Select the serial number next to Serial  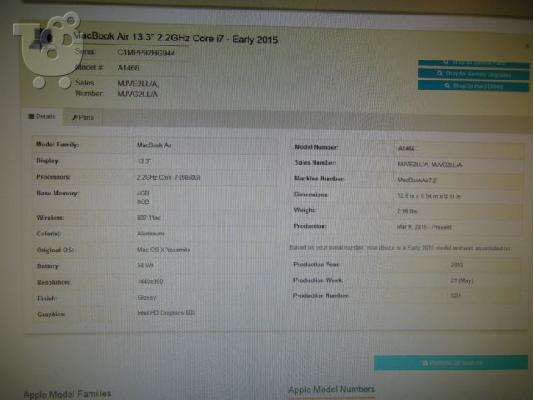point(146,53)
